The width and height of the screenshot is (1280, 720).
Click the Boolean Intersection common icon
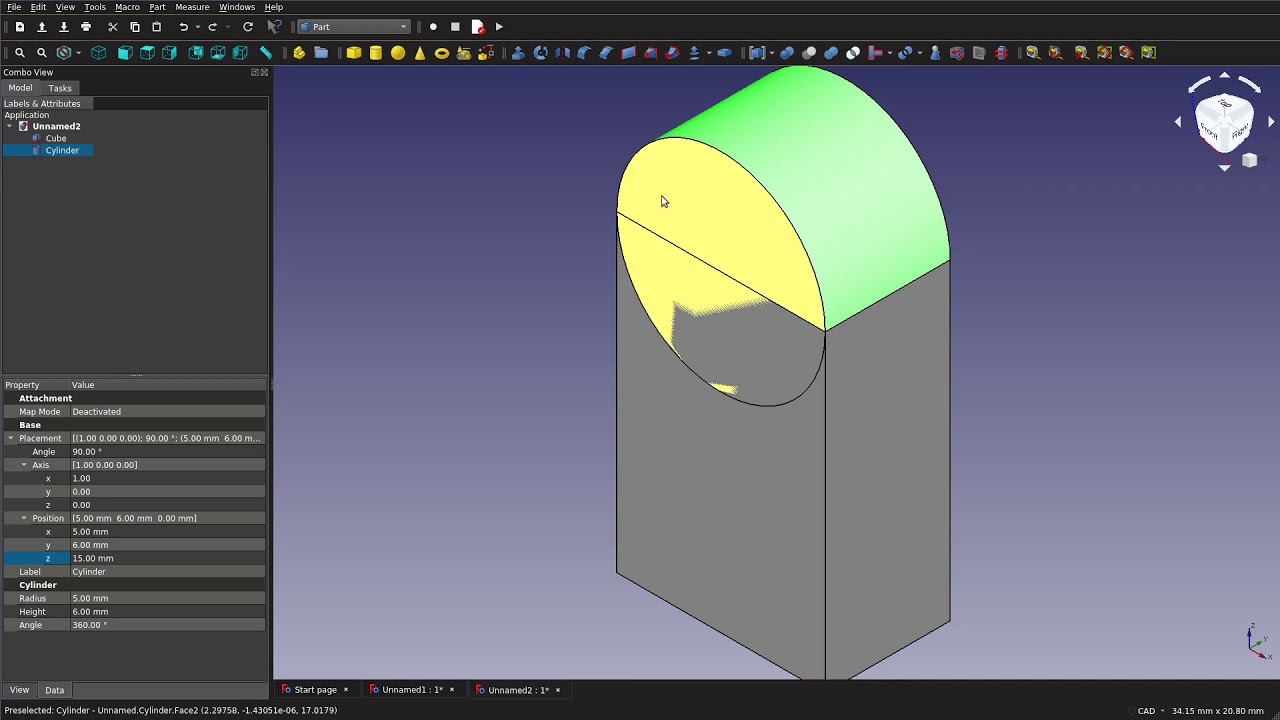coord(853,53)
